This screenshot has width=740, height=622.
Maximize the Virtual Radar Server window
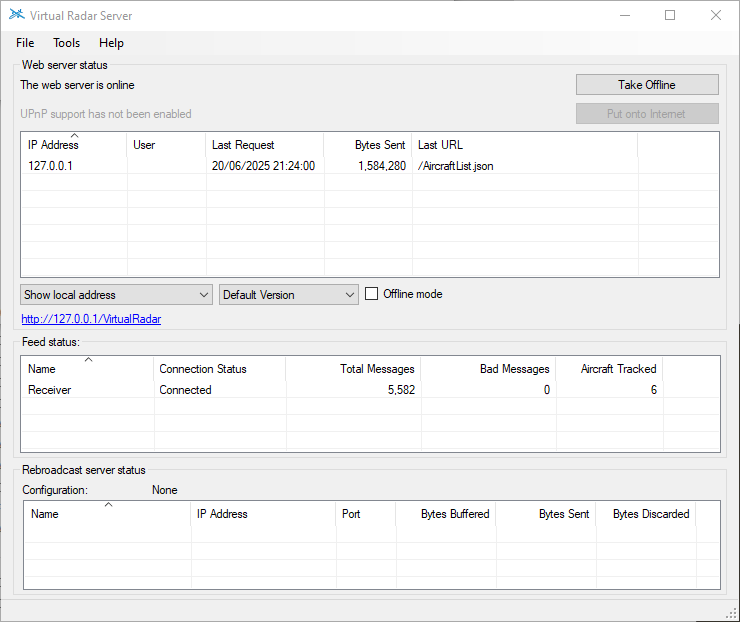670,15
